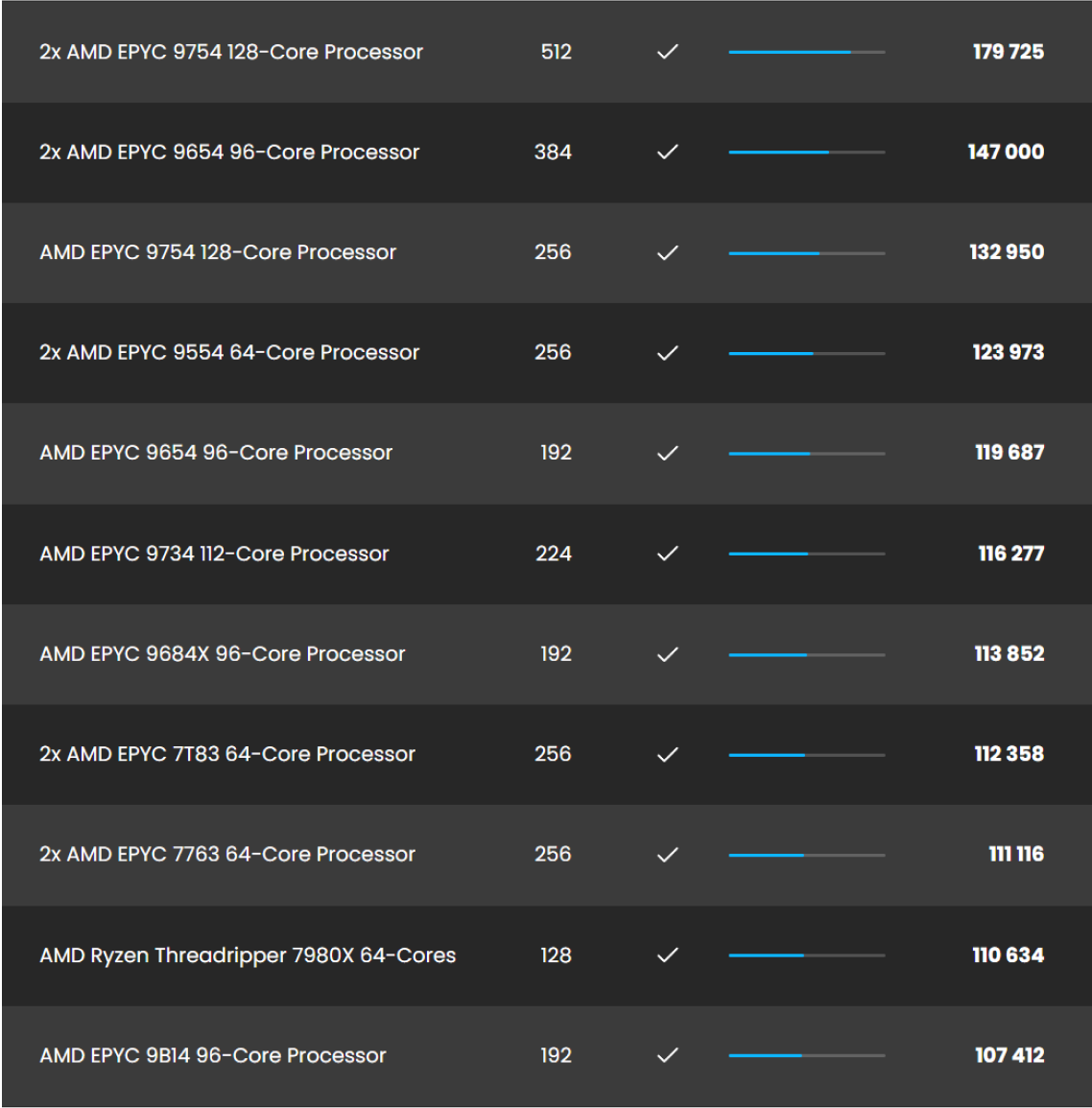This screenshot has width=1092, height=1108.
Task: Click checkmark icon for 2x EPYC 9654 row
Action: 668,152
